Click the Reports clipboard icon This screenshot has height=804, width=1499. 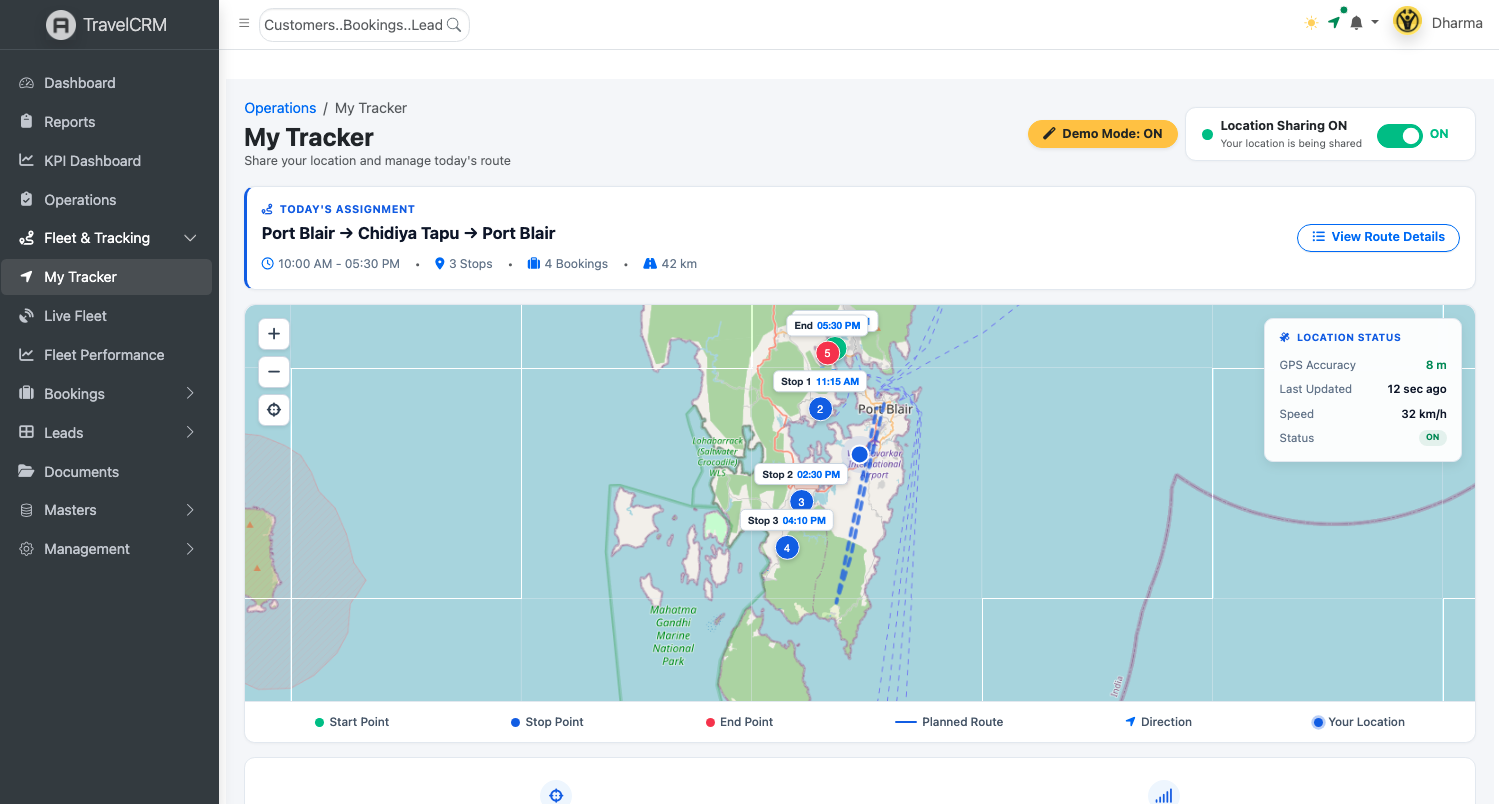point(27,122)
